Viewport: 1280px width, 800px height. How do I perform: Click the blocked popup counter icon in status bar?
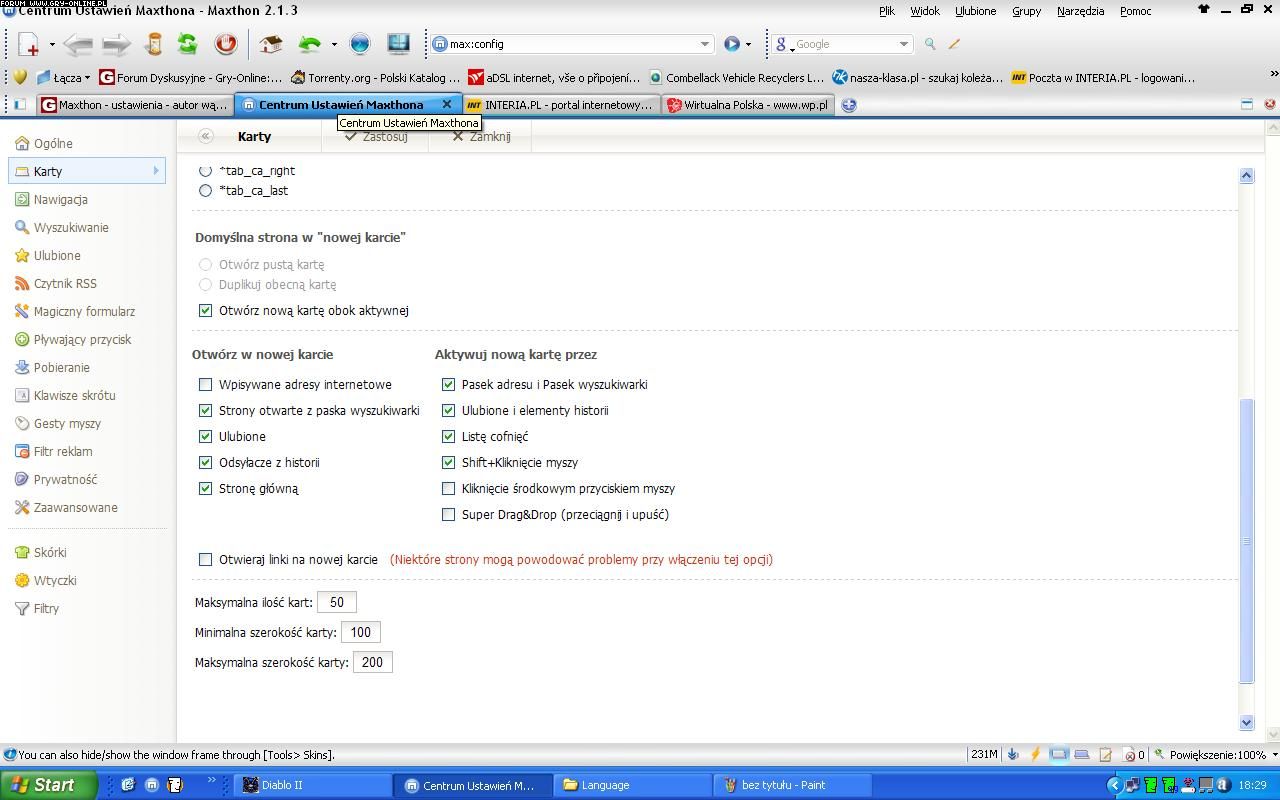click(x=1134, y=755)
